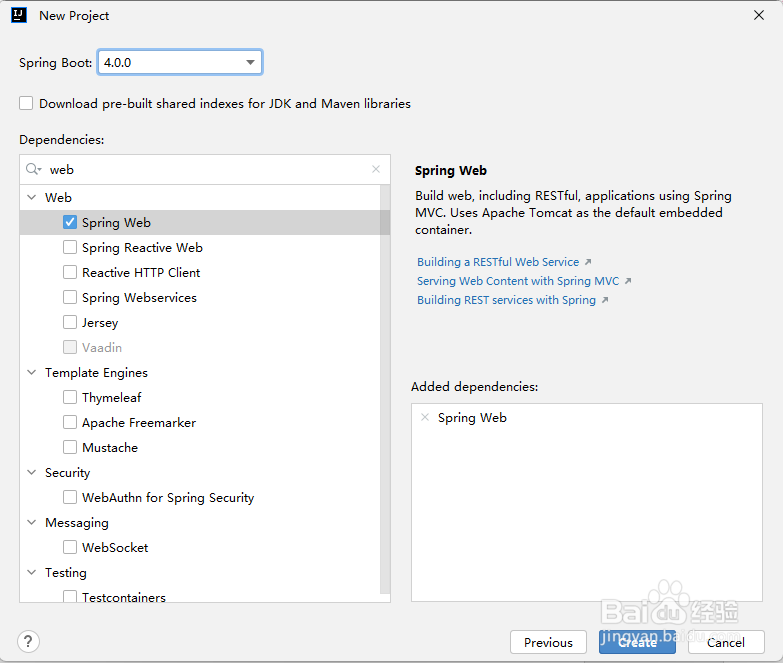Uncheck the Spring Web dependency
Screen dimensions: 783x663
click(70, 223)
